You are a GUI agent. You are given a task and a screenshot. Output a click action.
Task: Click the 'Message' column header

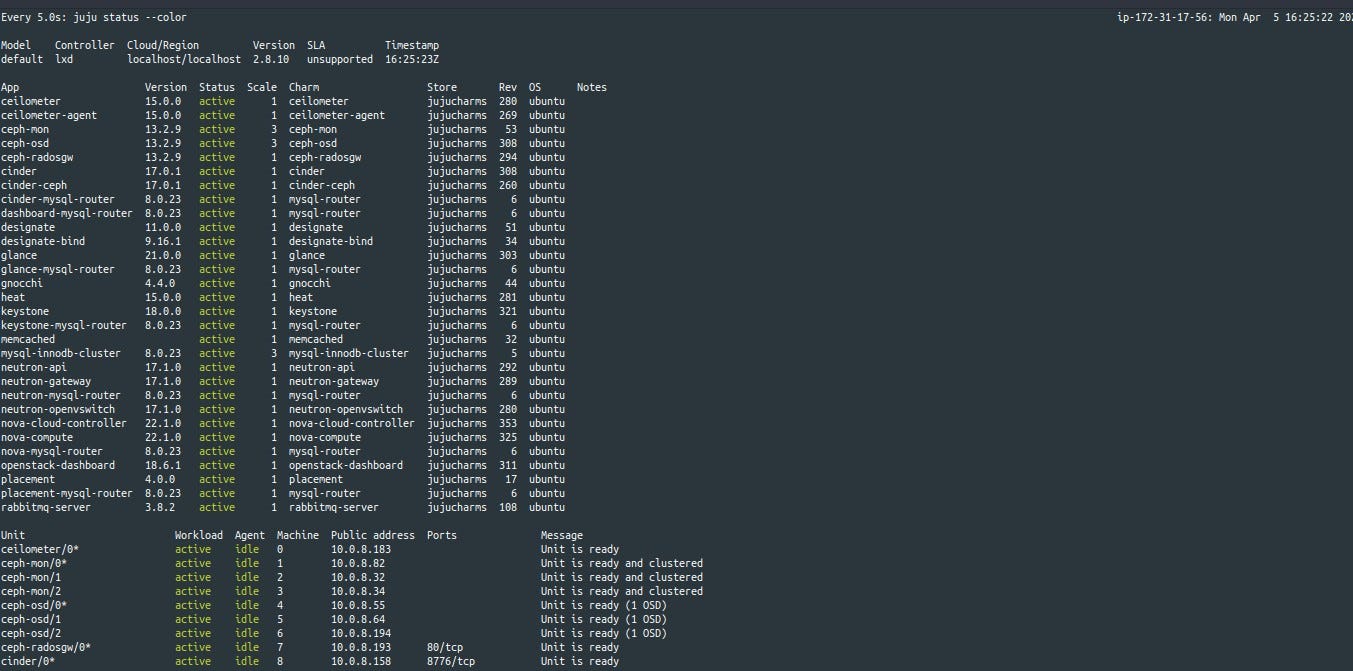[x=562, y=535]
